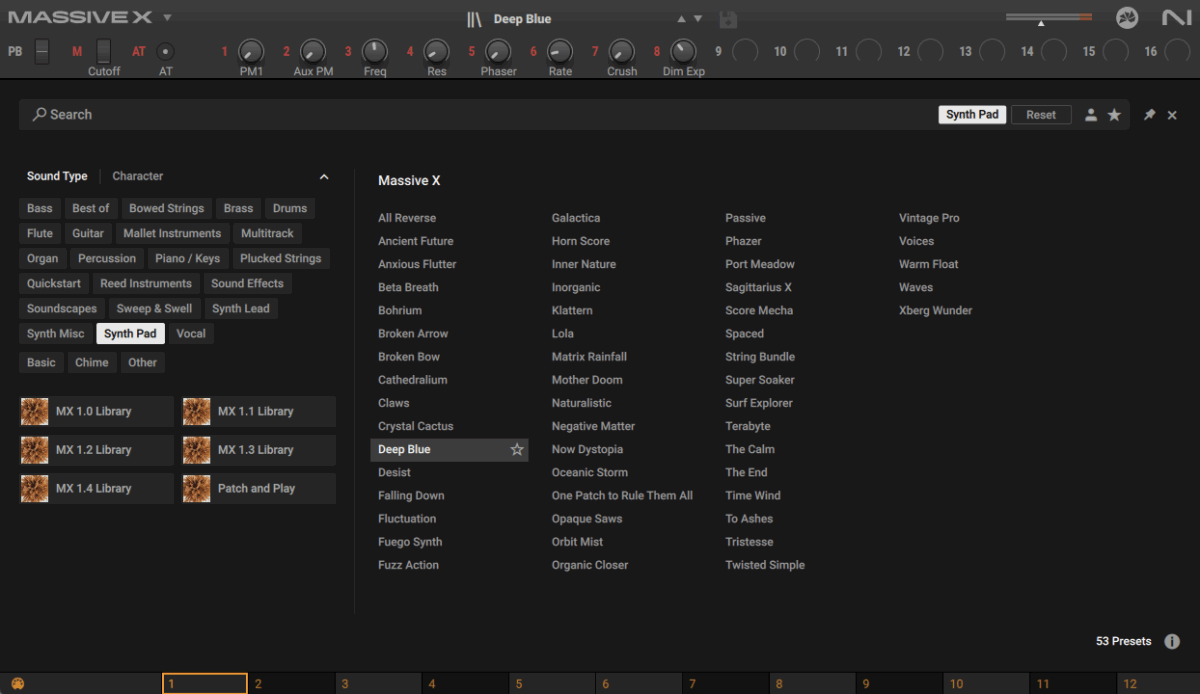Enable the Piano / Keys tag filter
The width and height of the screenshot is (1200, 694).
(188, 259)
